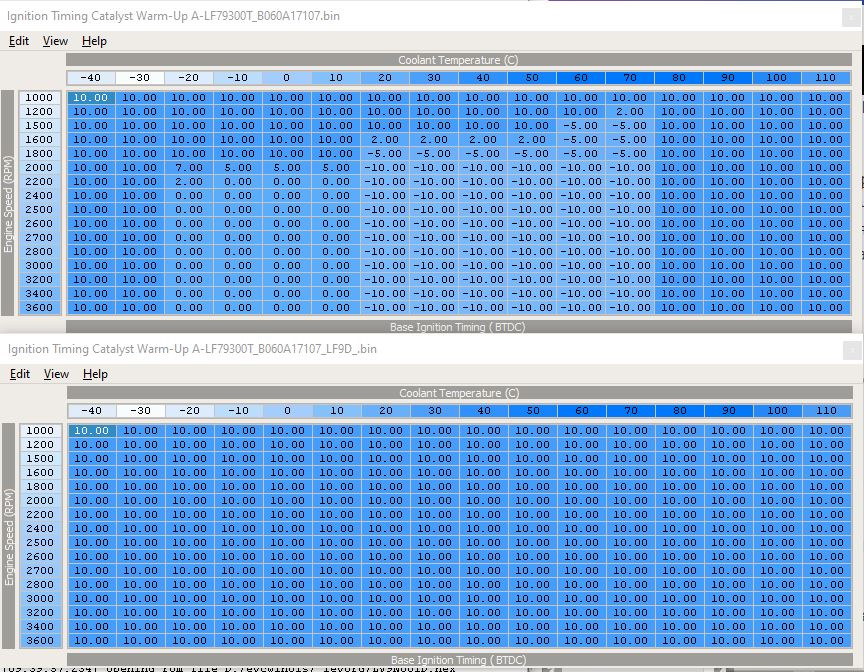Click the 3400 RPM row header in bottom table
864x672 pixels.
41,626
